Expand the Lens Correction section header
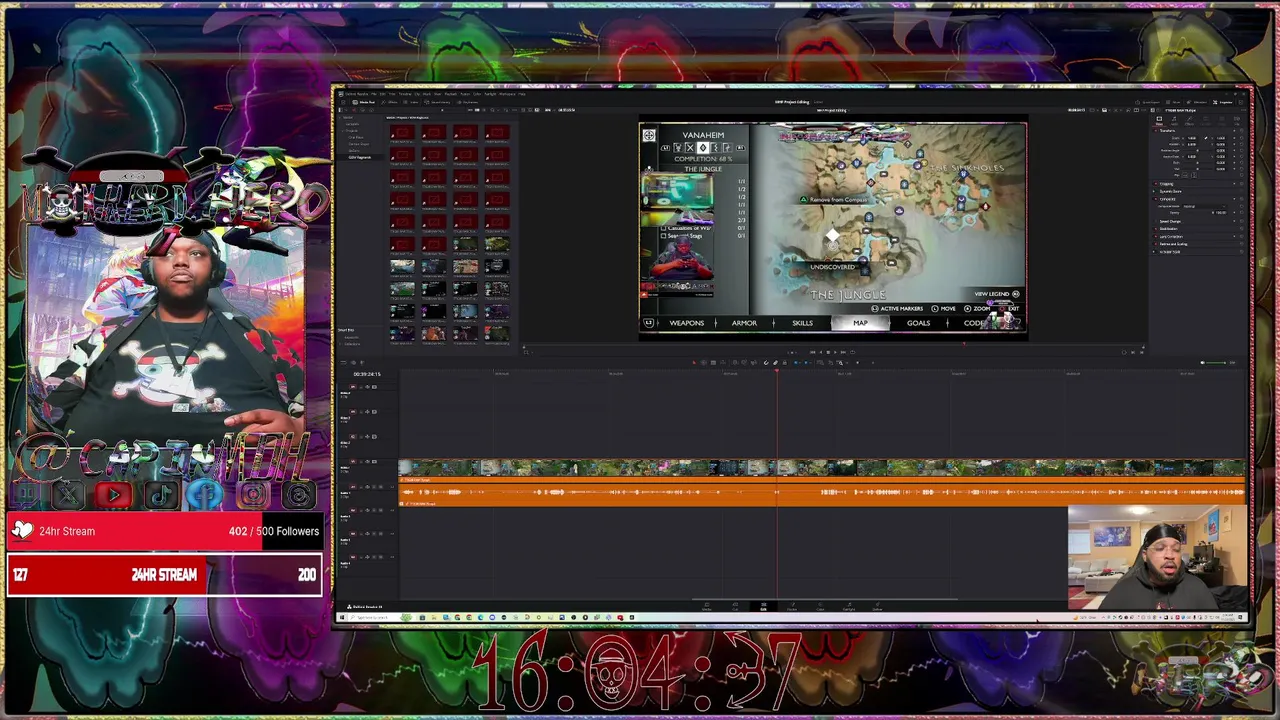 pyautogui.click(x=1172, y=236)
